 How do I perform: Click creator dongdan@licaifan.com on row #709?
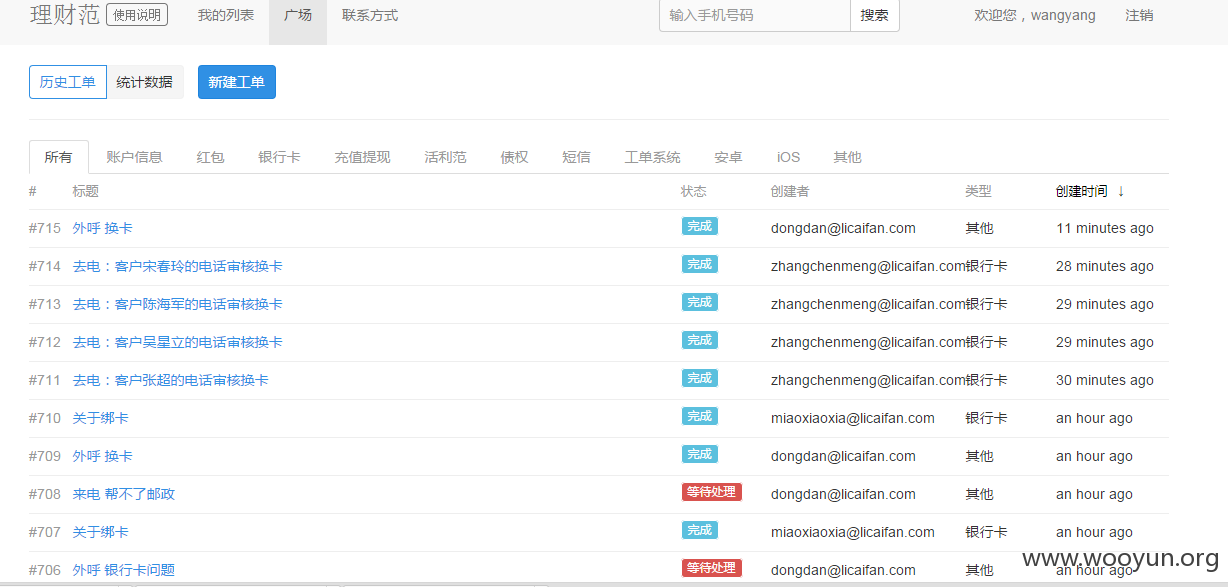[843, 456]
